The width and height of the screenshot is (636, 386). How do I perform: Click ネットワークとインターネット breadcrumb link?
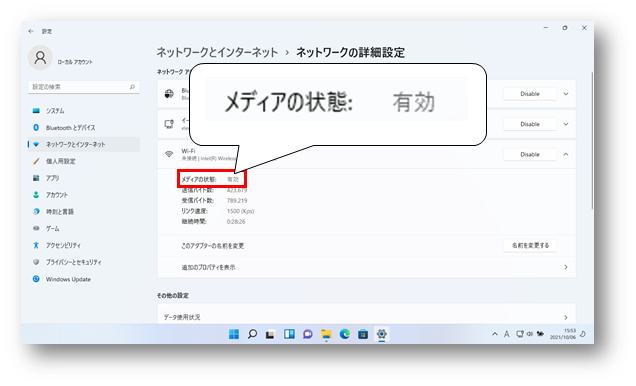tap(217, 52)
